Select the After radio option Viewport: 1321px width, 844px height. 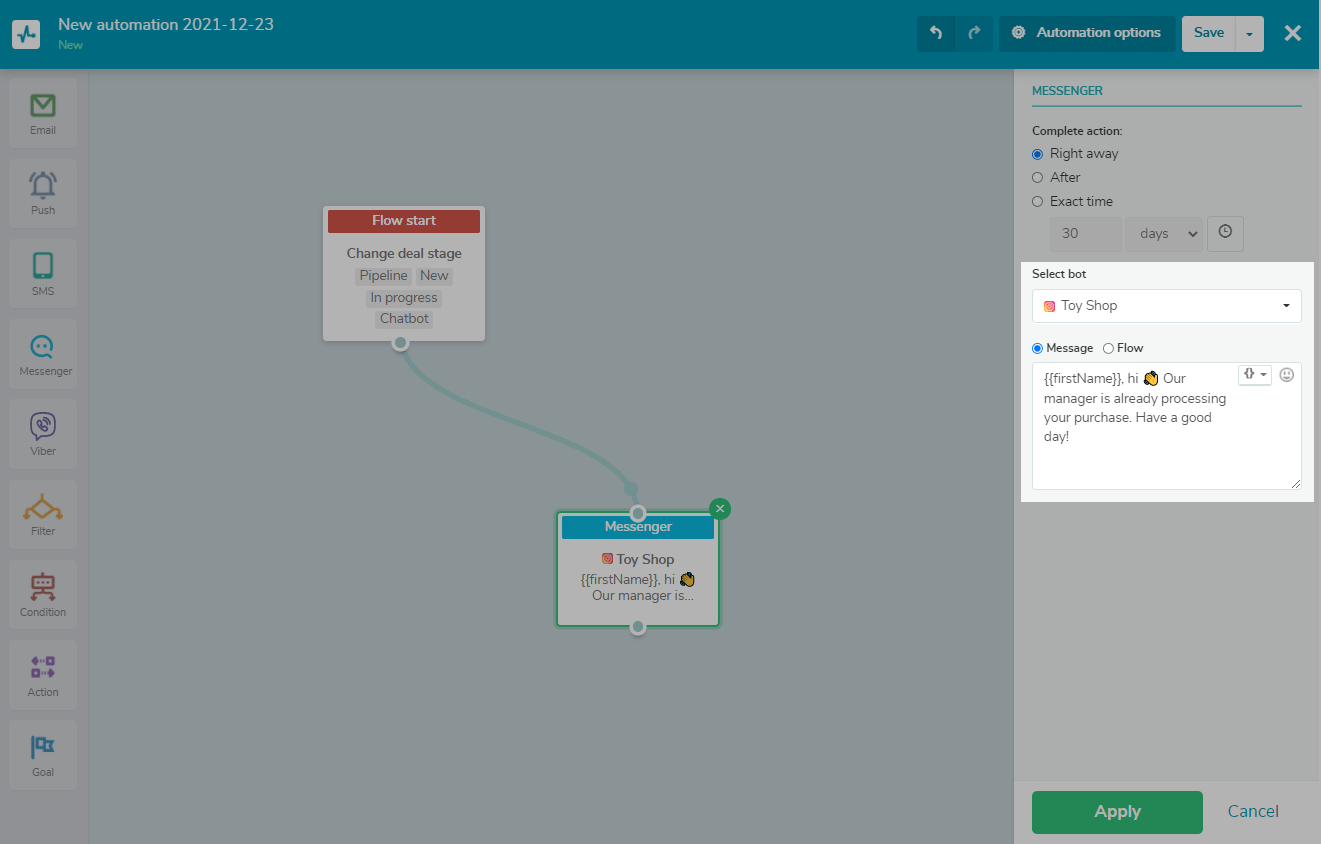tap(1037, 177)
